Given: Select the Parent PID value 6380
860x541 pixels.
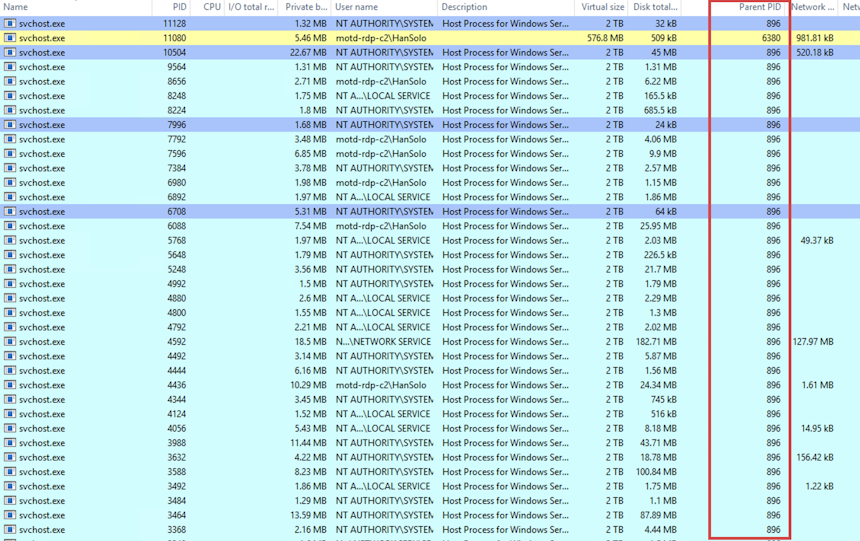Looking at the screenshot, I should (x=771, y=38).
